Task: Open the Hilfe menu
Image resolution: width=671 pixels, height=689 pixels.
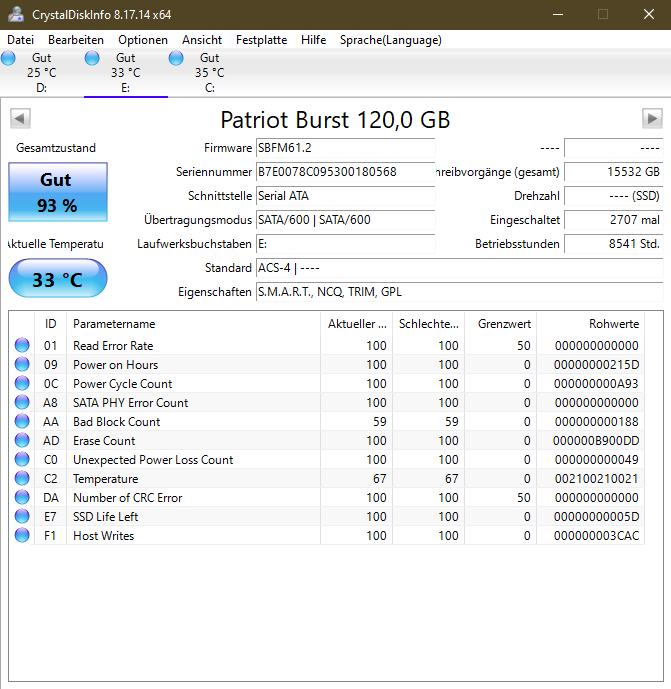Action: click(313, 40)
